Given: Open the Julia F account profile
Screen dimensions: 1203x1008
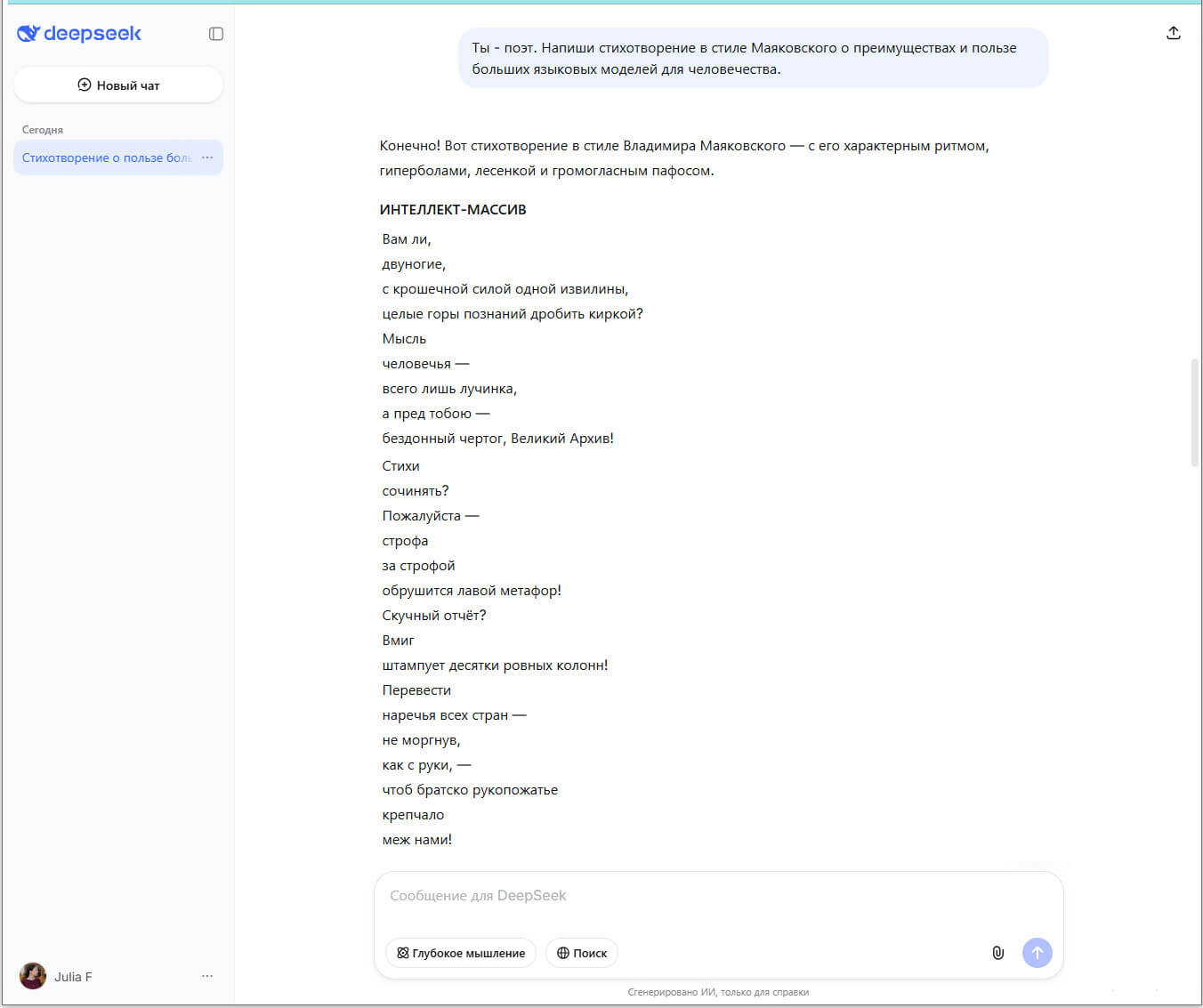Looking at the screenshot, I should (74, 976).
